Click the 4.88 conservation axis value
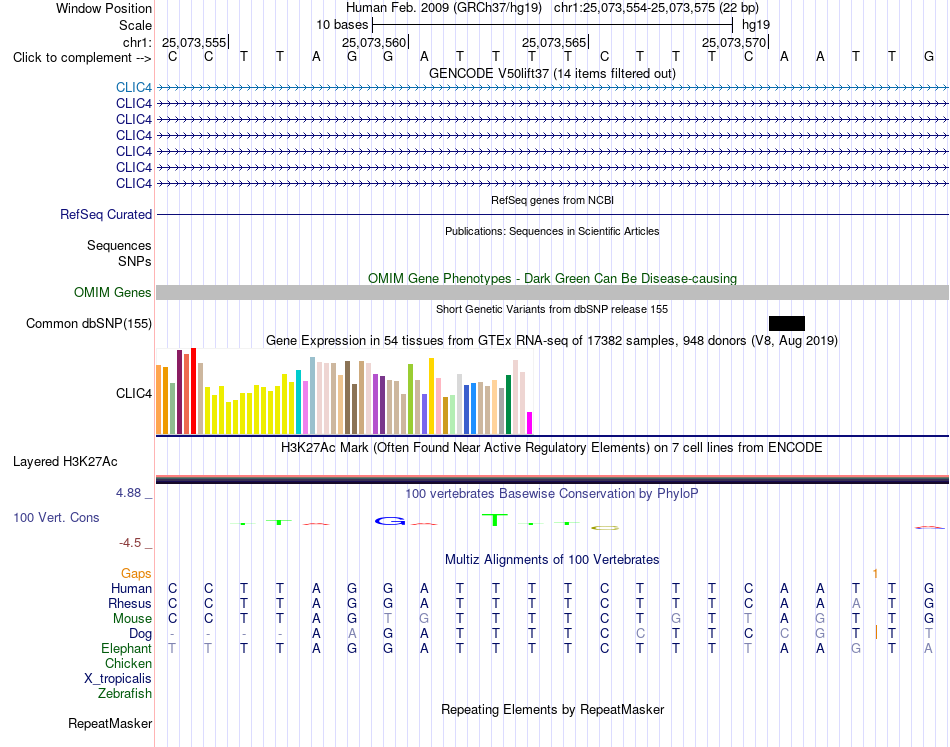This screenshot has height=747, width=950. tap(128, 493)
